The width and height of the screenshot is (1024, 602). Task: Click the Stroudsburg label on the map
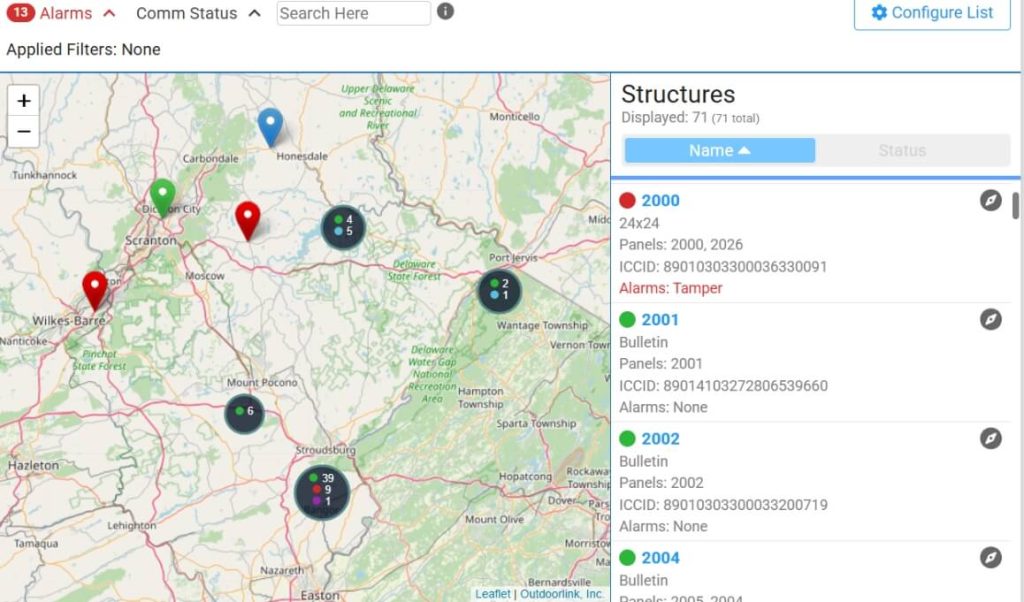(x=325, y=450)
